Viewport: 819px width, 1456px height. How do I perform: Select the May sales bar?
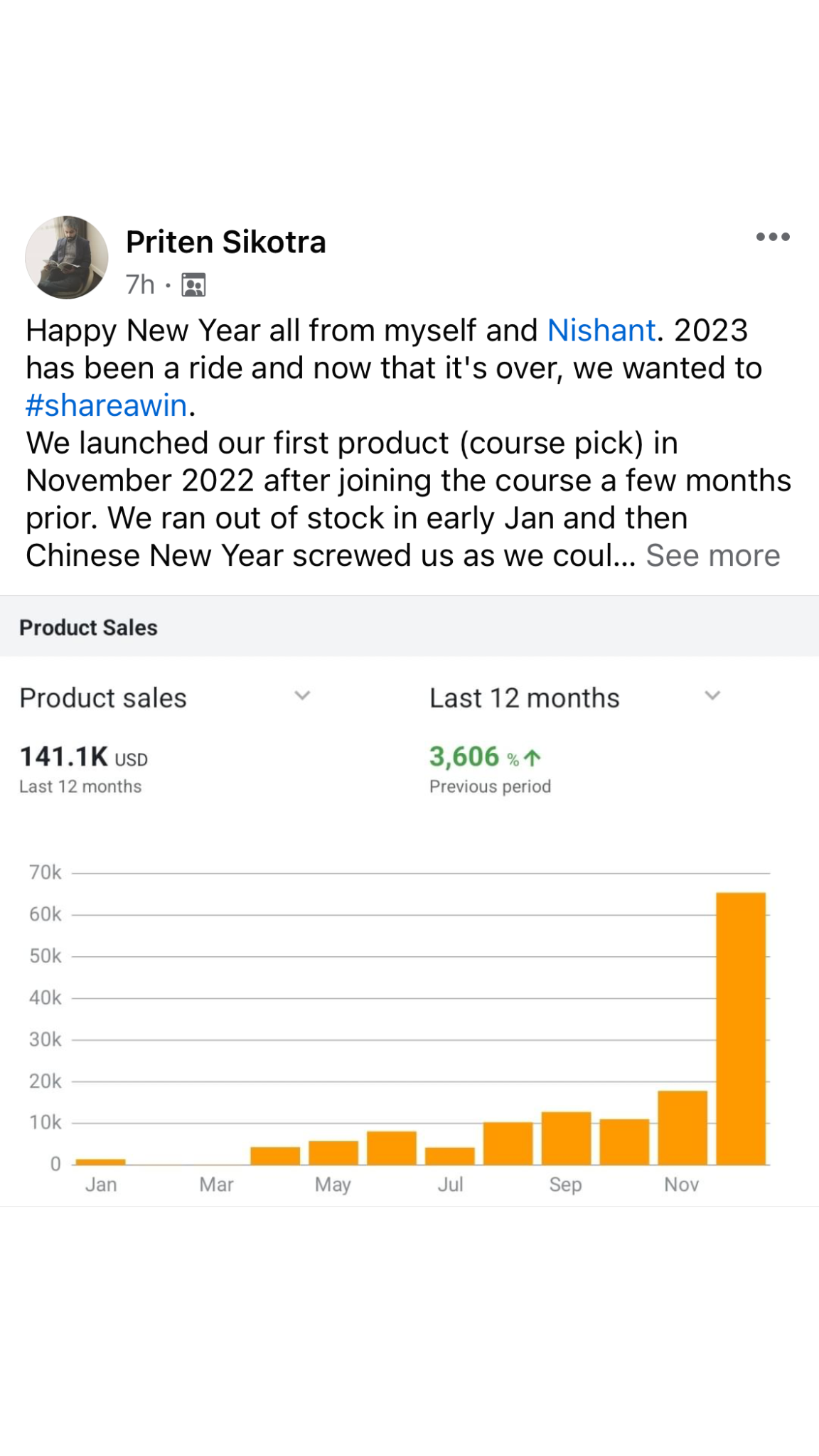tap(333, 1152)
